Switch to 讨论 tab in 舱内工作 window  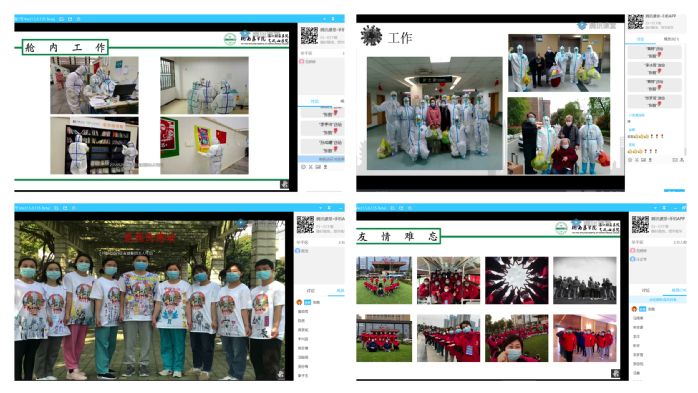[x=314, y=101]
